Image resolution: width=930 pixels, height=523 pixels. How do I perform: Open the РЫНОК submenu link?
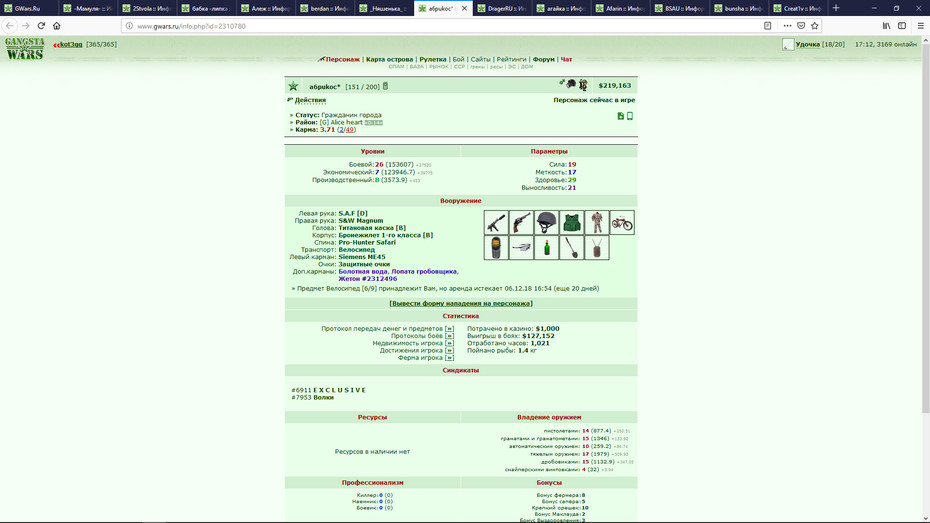click(438, 66)
